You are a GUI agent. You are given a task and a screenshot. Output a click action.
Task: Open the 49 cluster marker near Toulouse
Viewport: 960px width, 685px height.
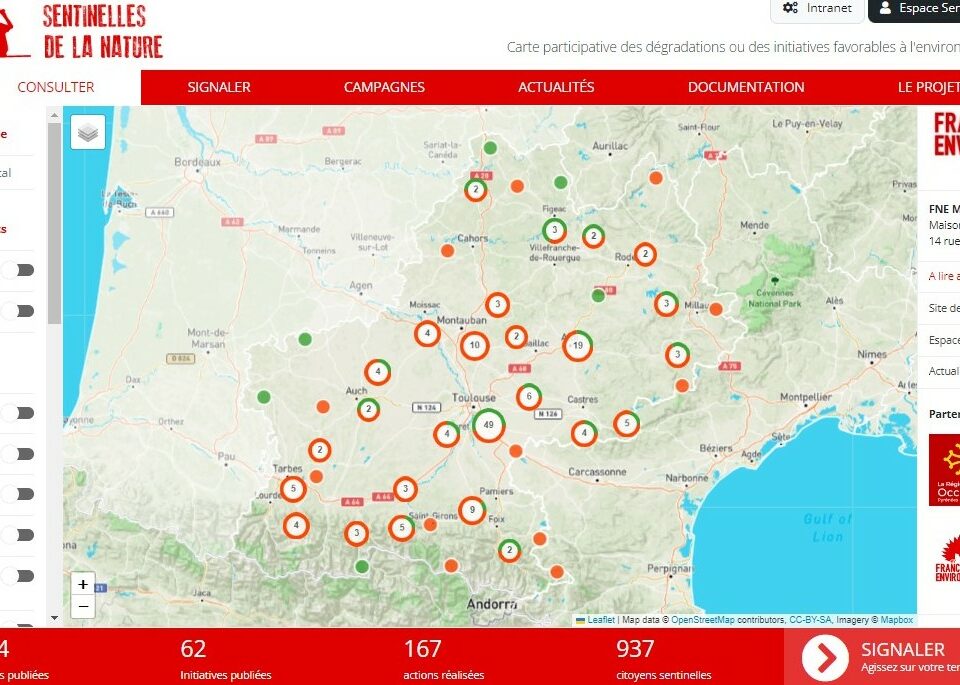click(489, 425)
